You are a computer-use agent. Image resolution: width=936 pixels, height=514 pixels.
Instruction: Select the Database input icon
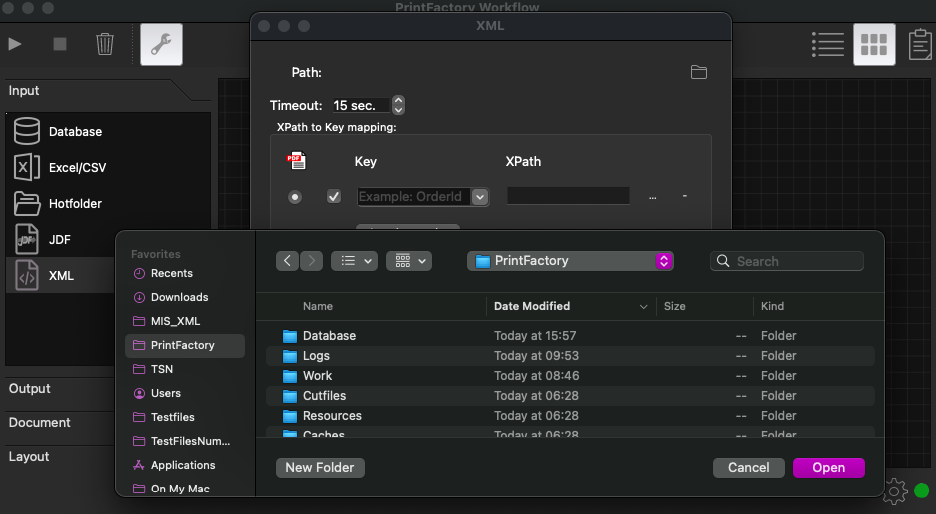pyautogui.click(x=27, y=131)
